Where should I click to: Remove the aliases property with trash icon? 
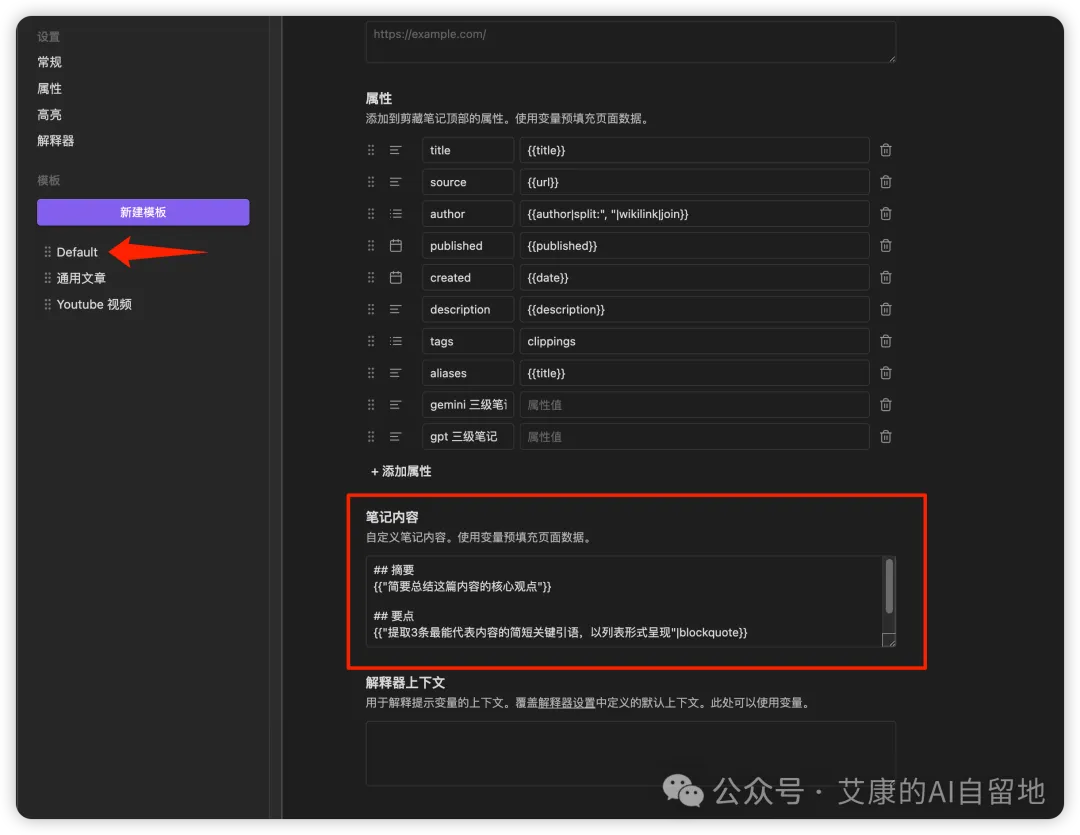pyautogui.click(x=885, y=372)
